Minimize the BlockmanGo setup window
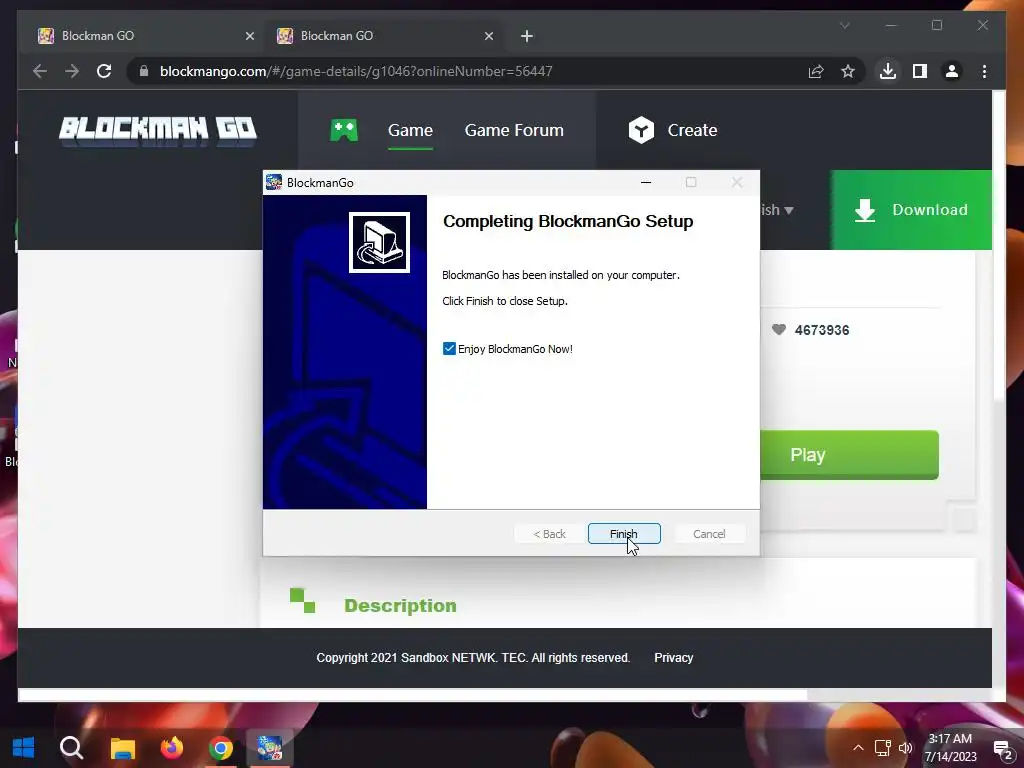The image size is (1024, 768). (646, 182)
